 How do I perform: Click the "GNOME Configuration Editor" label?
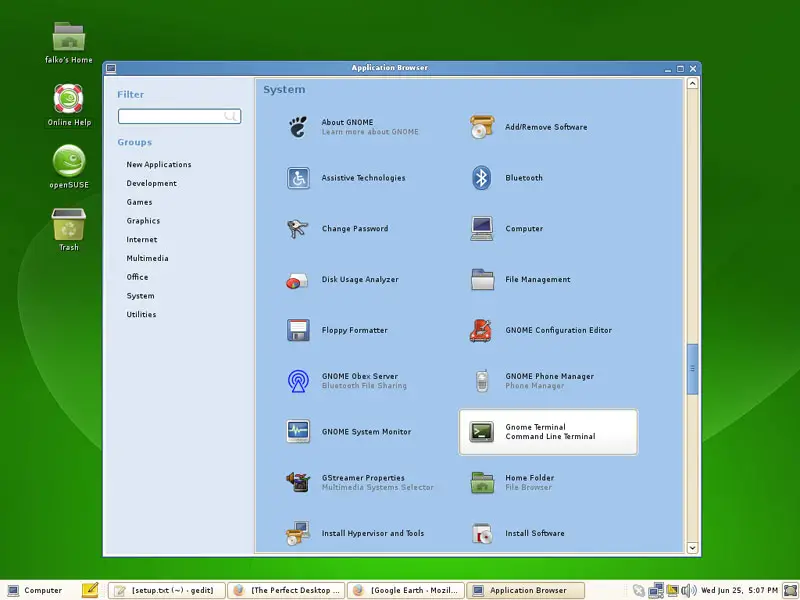coord(559,330)
